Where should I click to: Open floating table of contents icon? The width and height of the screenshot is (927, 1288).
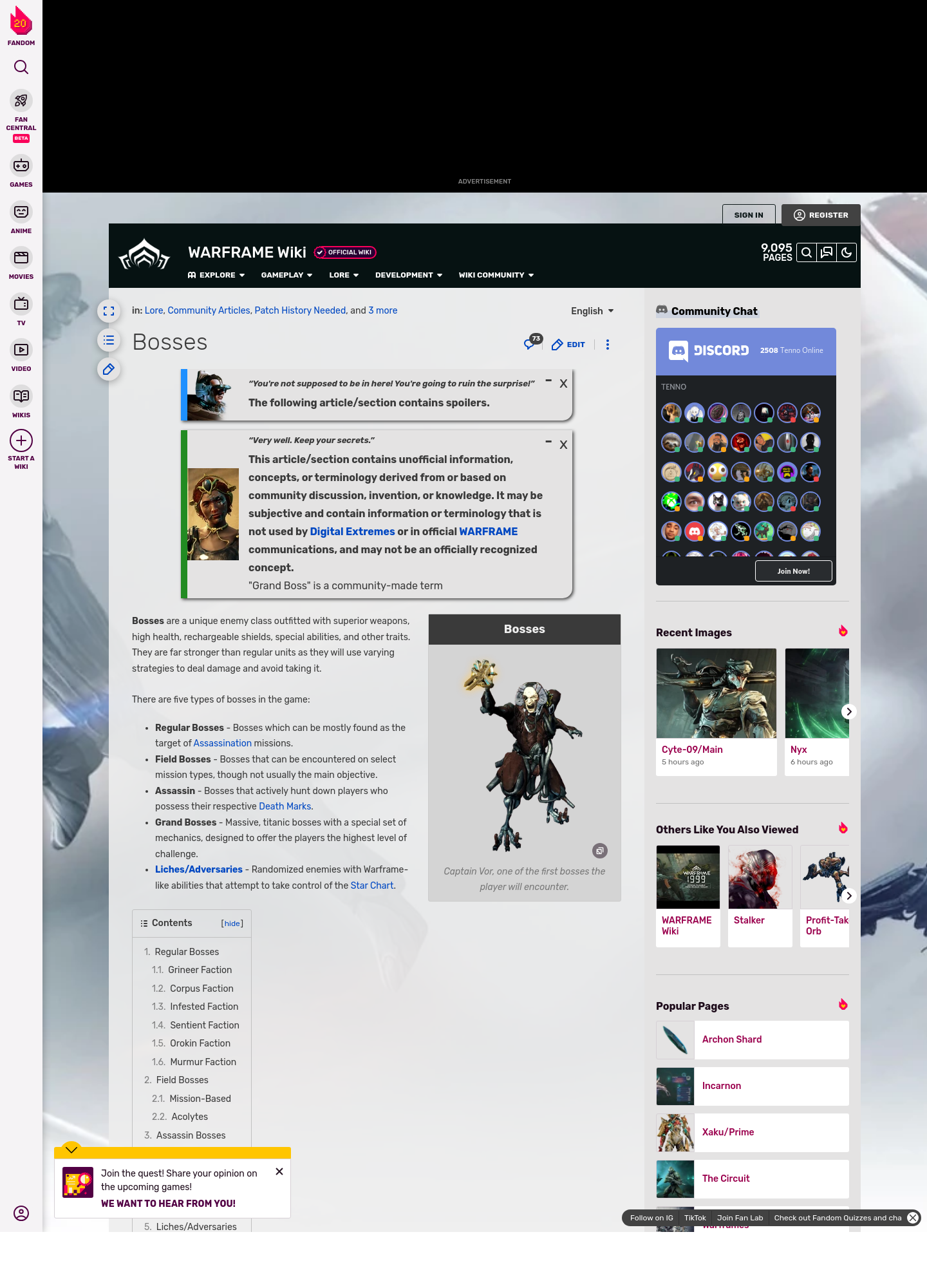point(109,340)
